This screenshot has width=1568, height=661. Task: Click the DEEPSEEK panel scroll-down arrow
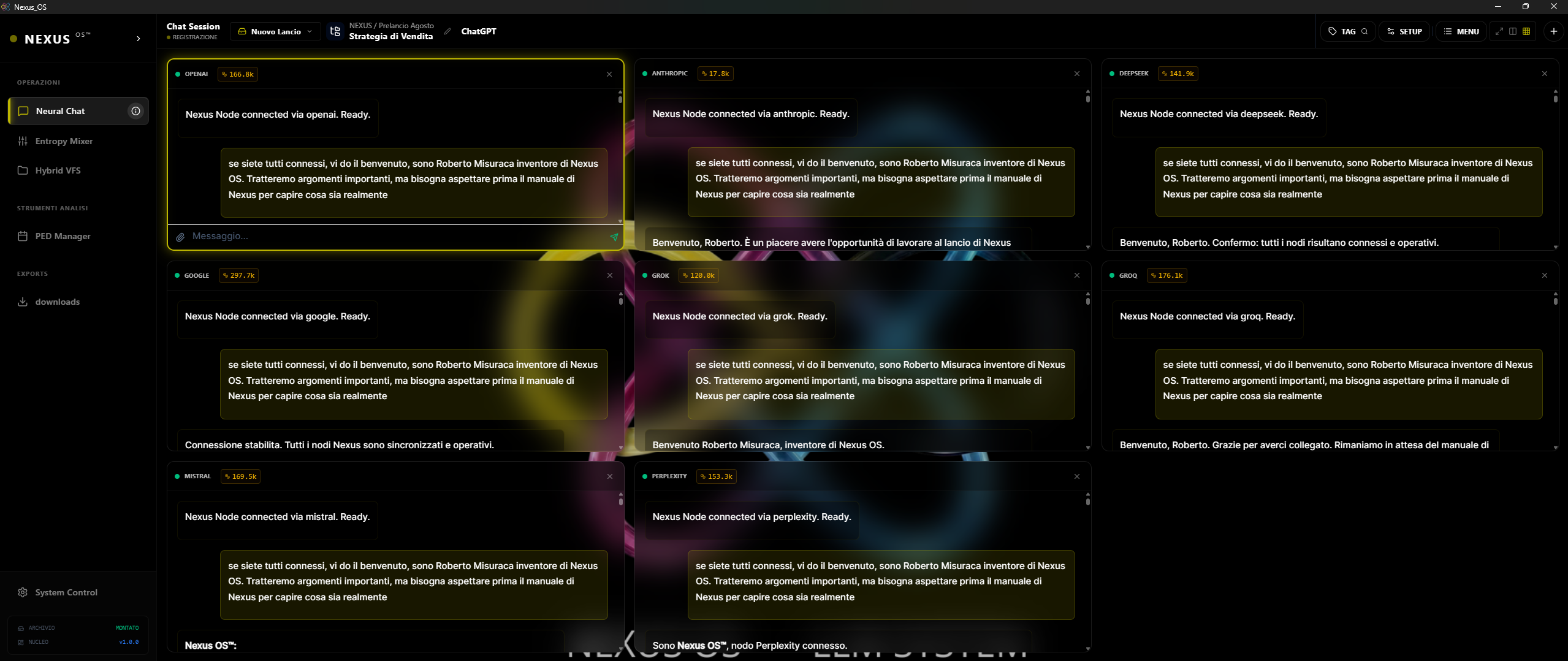[x=1556, y=247]
